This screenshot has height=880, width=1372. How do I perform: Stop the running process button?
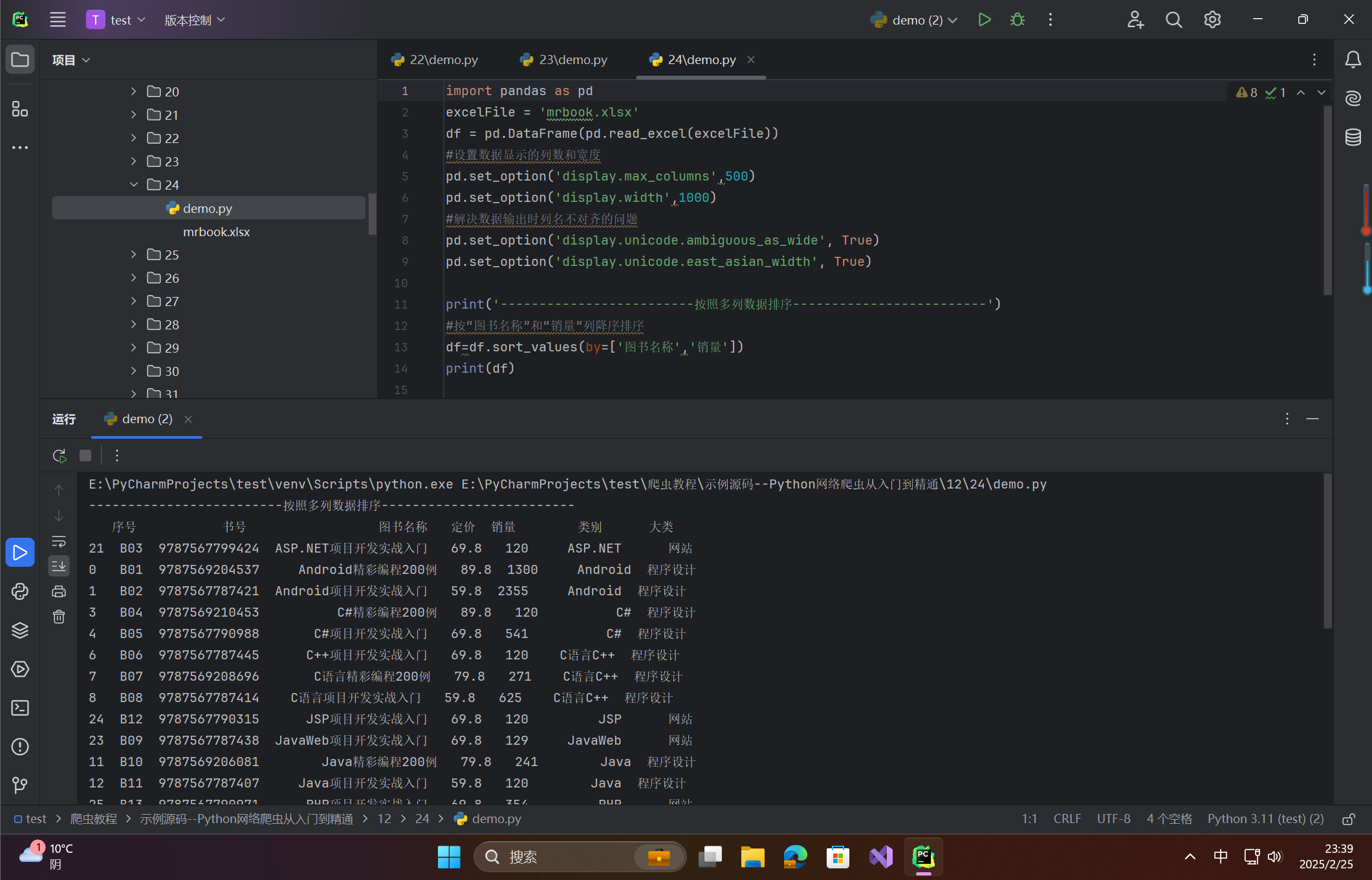(85, 456)
